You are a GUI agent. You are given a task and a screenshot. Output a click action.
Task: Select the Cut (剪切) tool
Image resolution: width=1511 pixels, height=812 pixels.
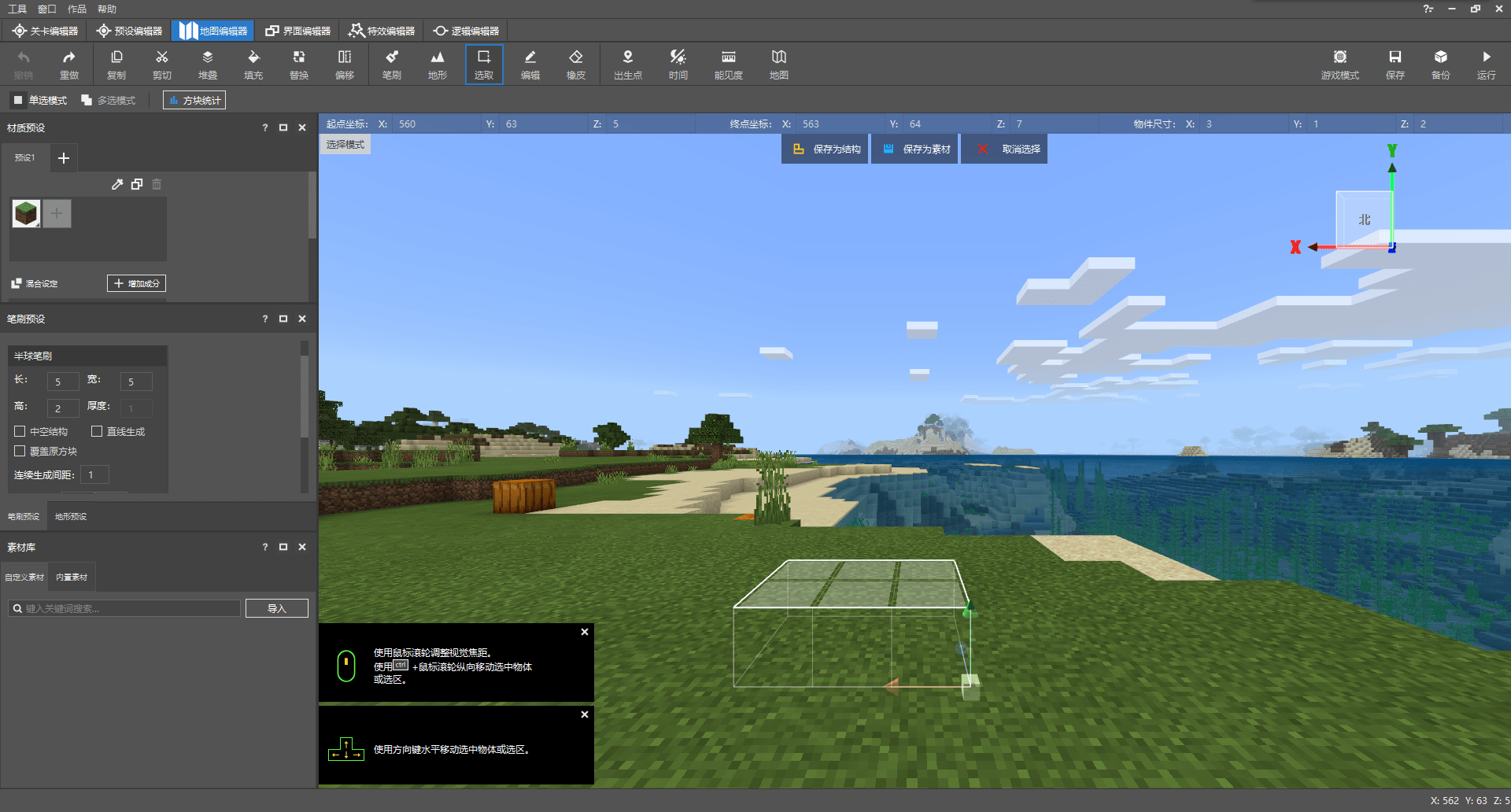click(x=162, y=64)
